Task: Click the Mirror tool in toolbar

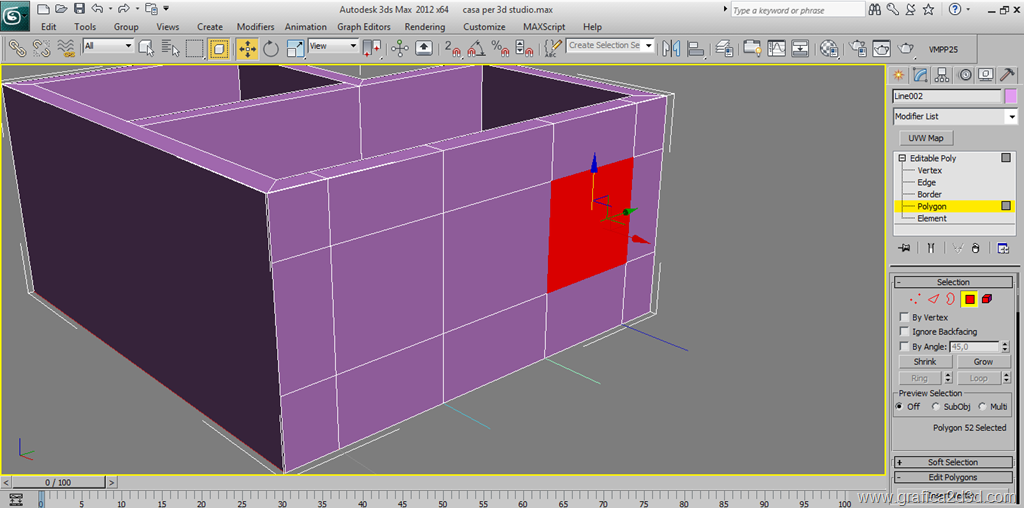Action: (x=671, y=48)
